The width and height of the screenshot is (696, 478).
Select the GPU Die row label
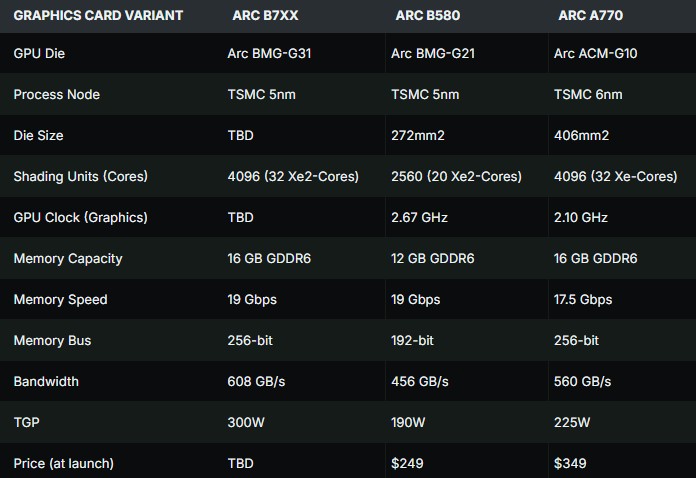39,53
